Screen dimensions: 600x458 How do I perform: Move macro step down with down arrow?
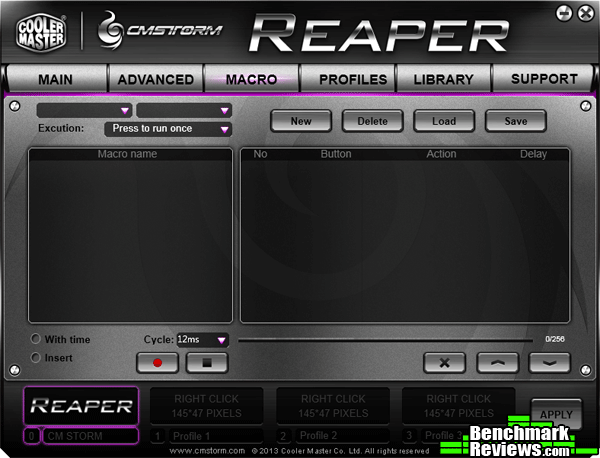[x=549, y=363]
